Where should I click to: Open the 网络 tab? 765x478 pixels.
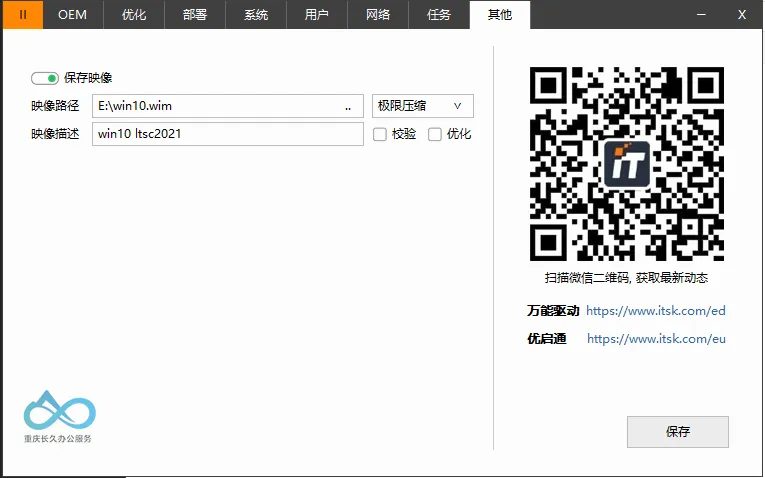point(378,15)
